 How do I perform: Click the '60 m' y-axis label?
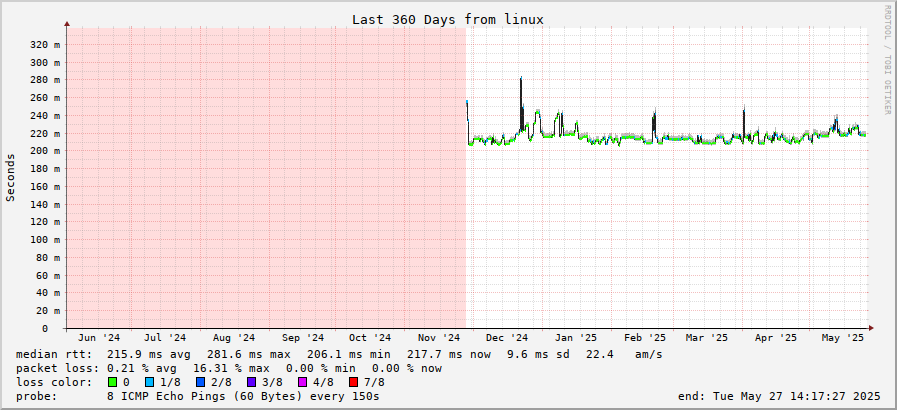50,275
